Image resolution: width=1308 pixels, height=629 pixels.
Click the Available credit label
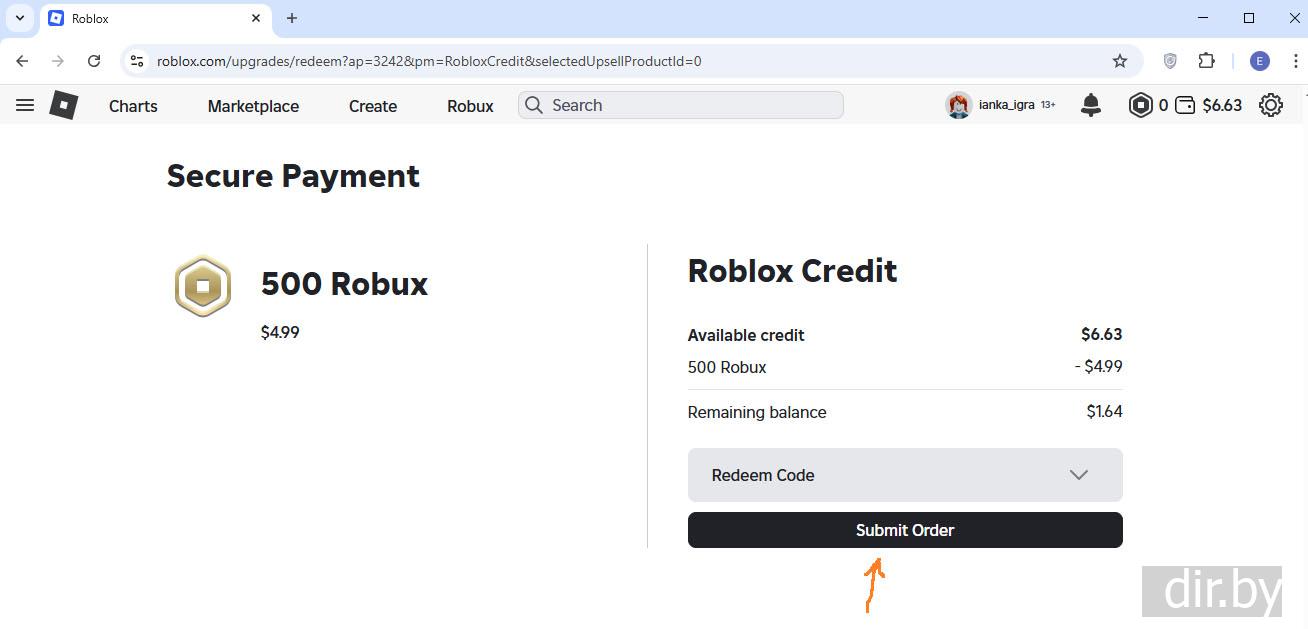click(746, 335)
